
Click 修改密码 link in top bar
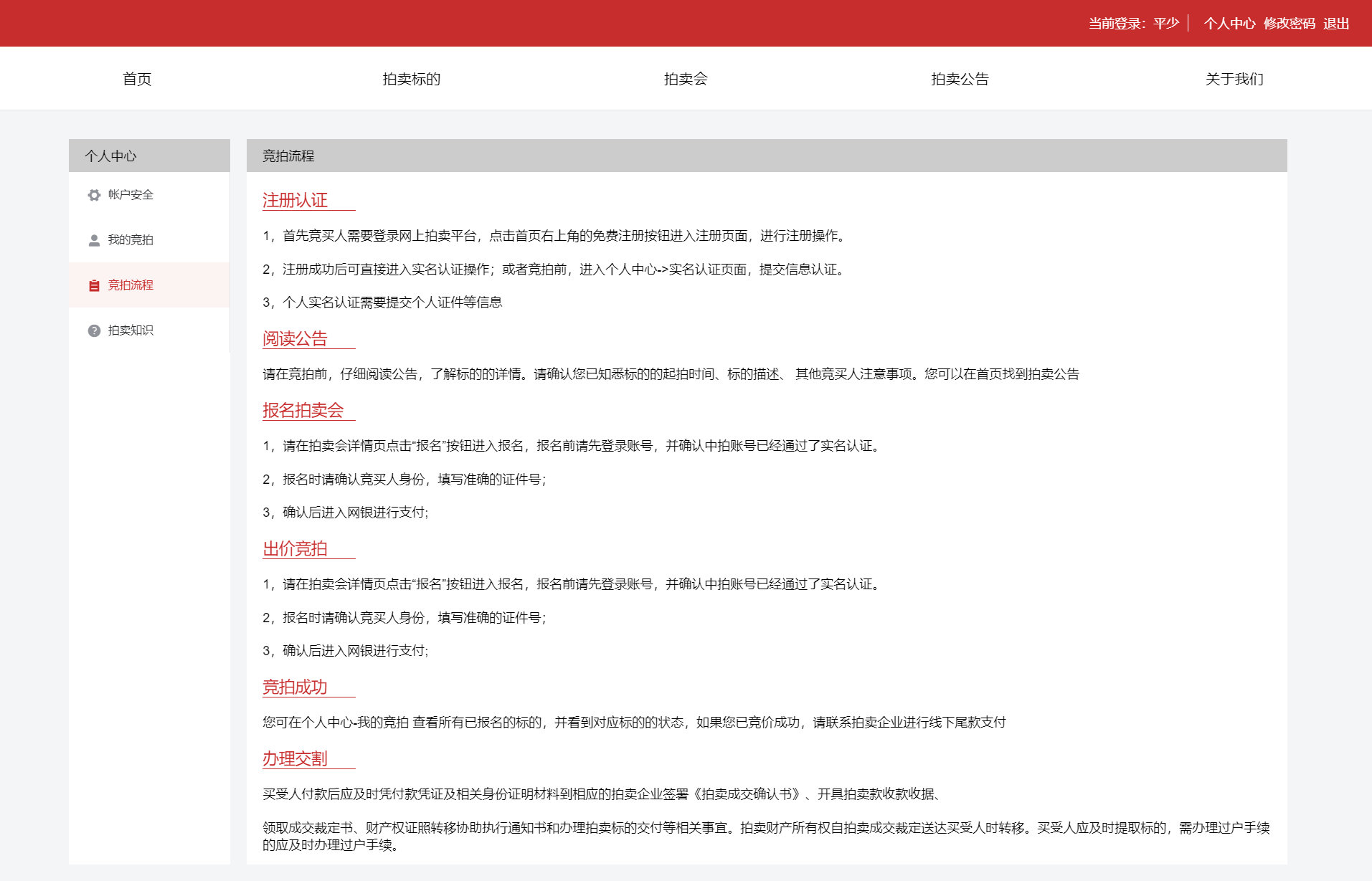tap(1289, 24)
